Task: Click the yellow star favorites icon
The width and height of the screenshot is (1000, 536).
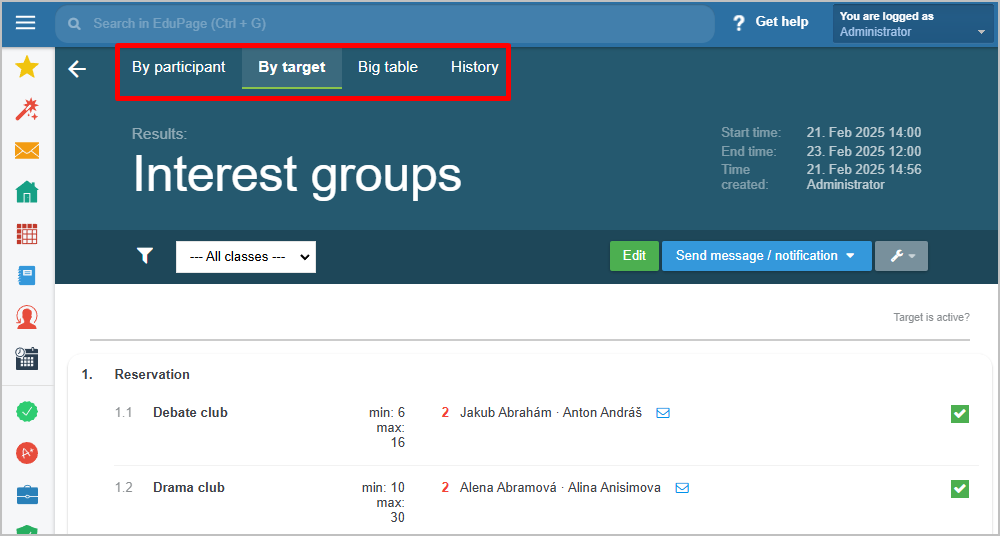Action: [x=27, y=68]
